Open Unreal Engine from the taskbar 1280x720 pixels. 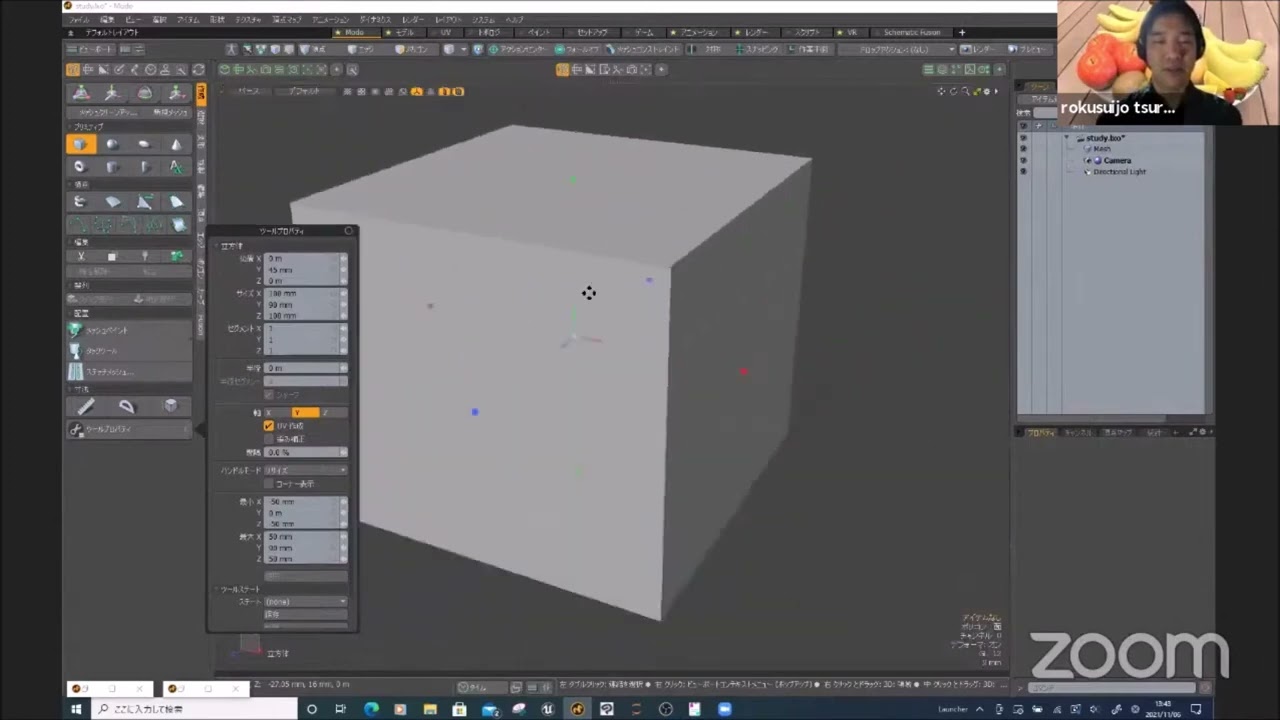[548, 709]
